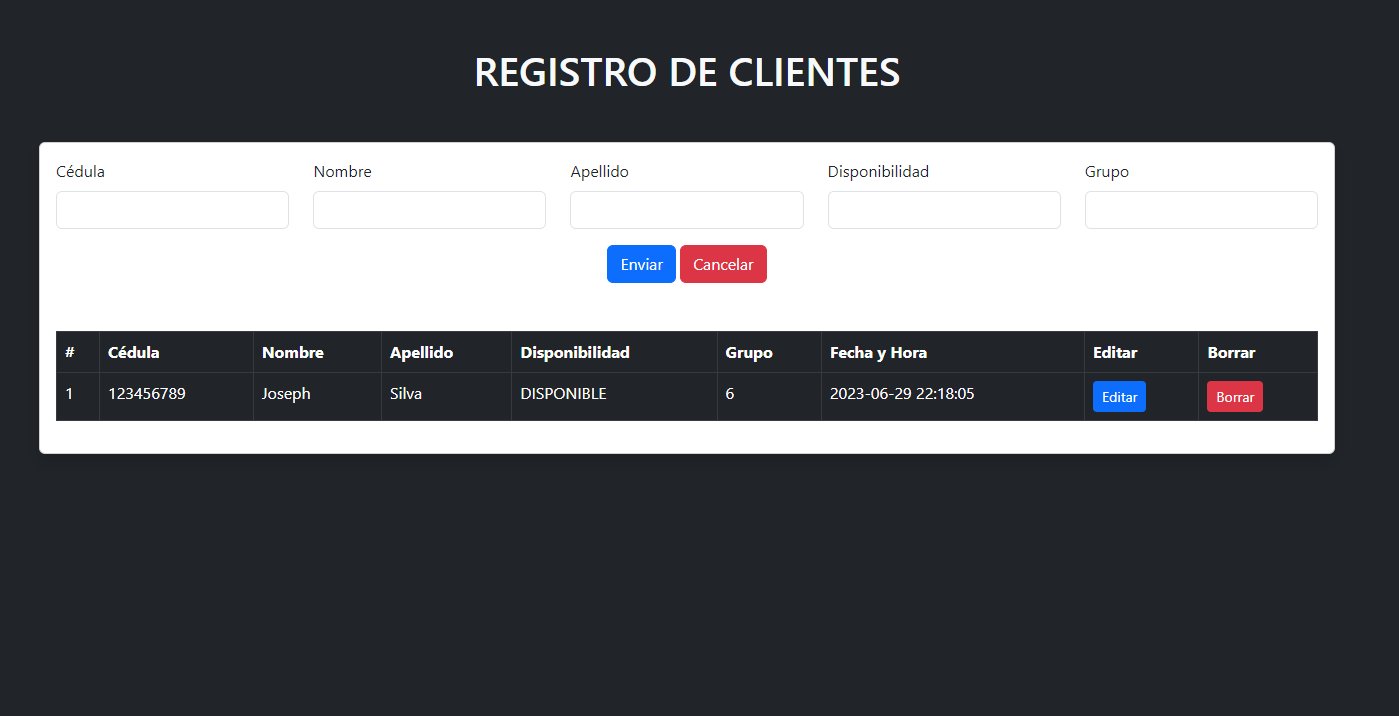Image resolution: width=1399 pixels, height=716 pixels.
Task: Click the Grupo form label
Action: point(1107,172)
